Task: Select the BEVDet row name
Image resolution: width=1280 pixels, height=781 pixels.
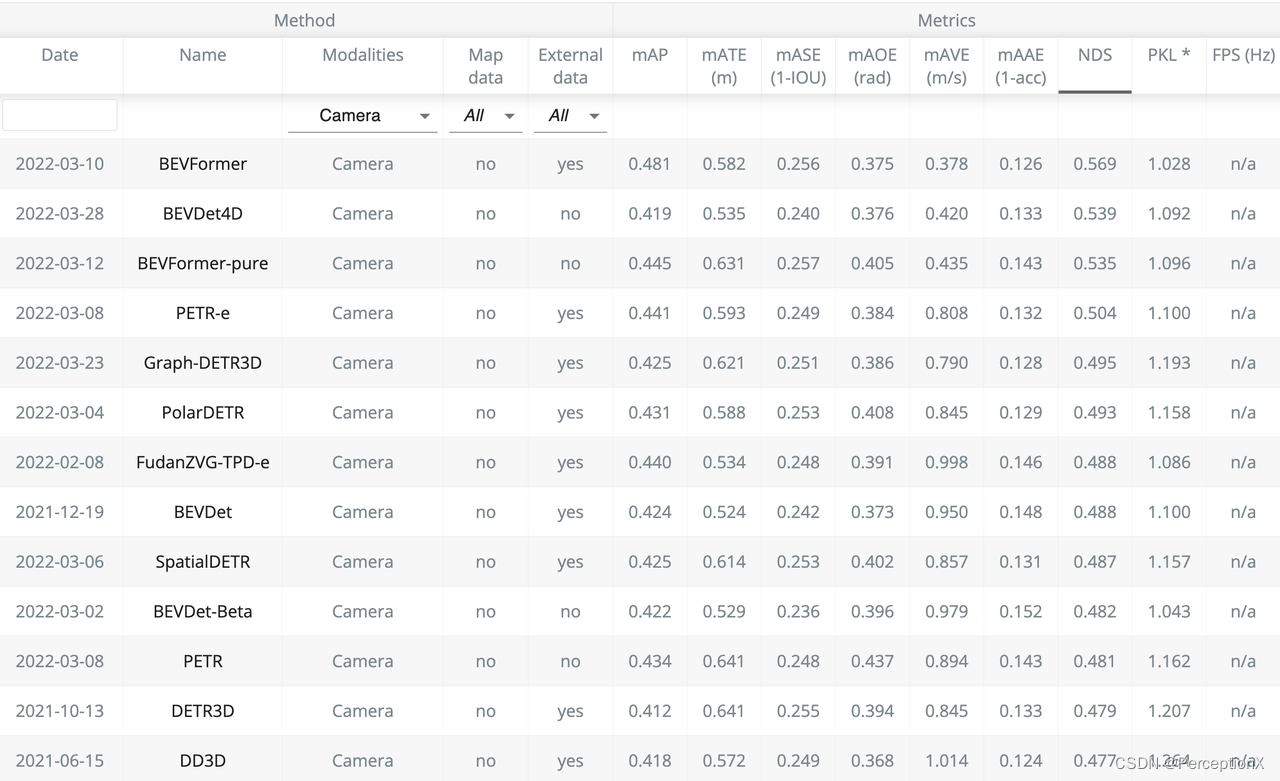Action: pos(203,512)
